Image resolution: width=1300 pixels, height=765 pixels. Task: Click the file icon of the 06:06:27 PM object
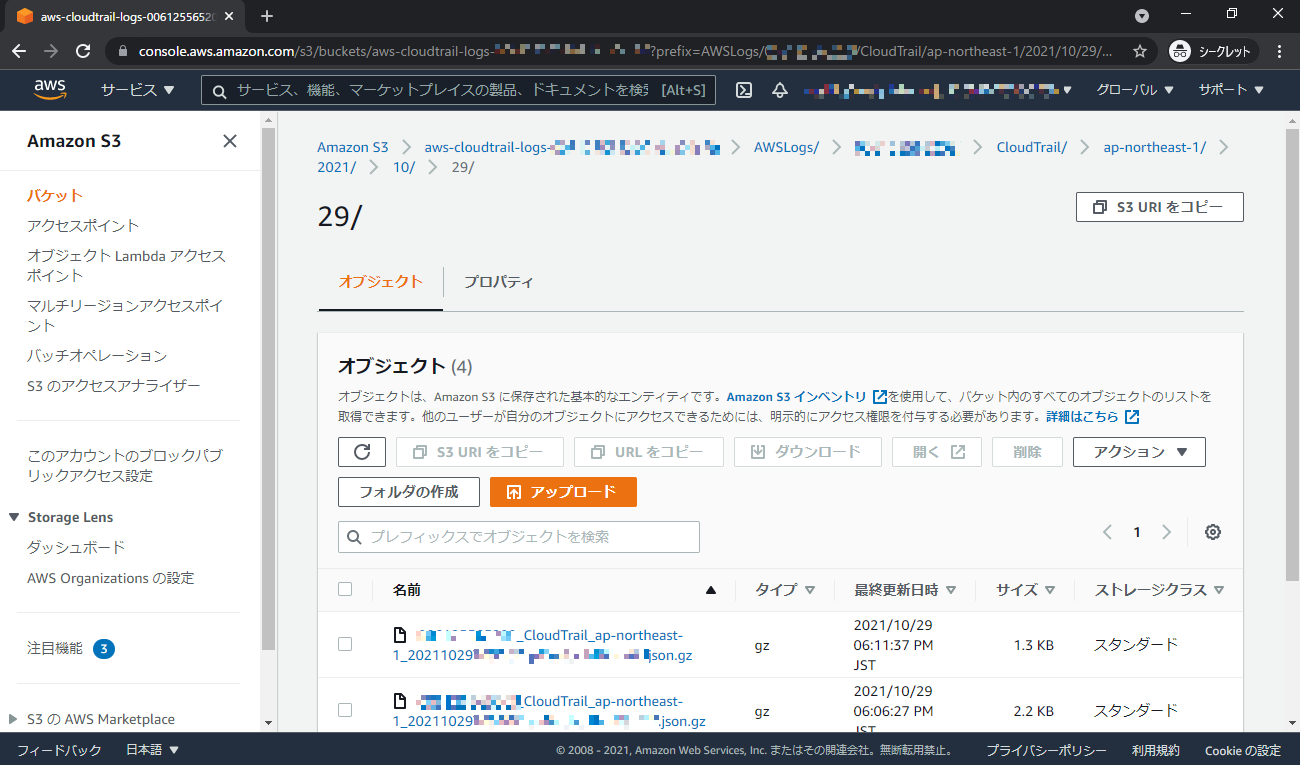401,700
